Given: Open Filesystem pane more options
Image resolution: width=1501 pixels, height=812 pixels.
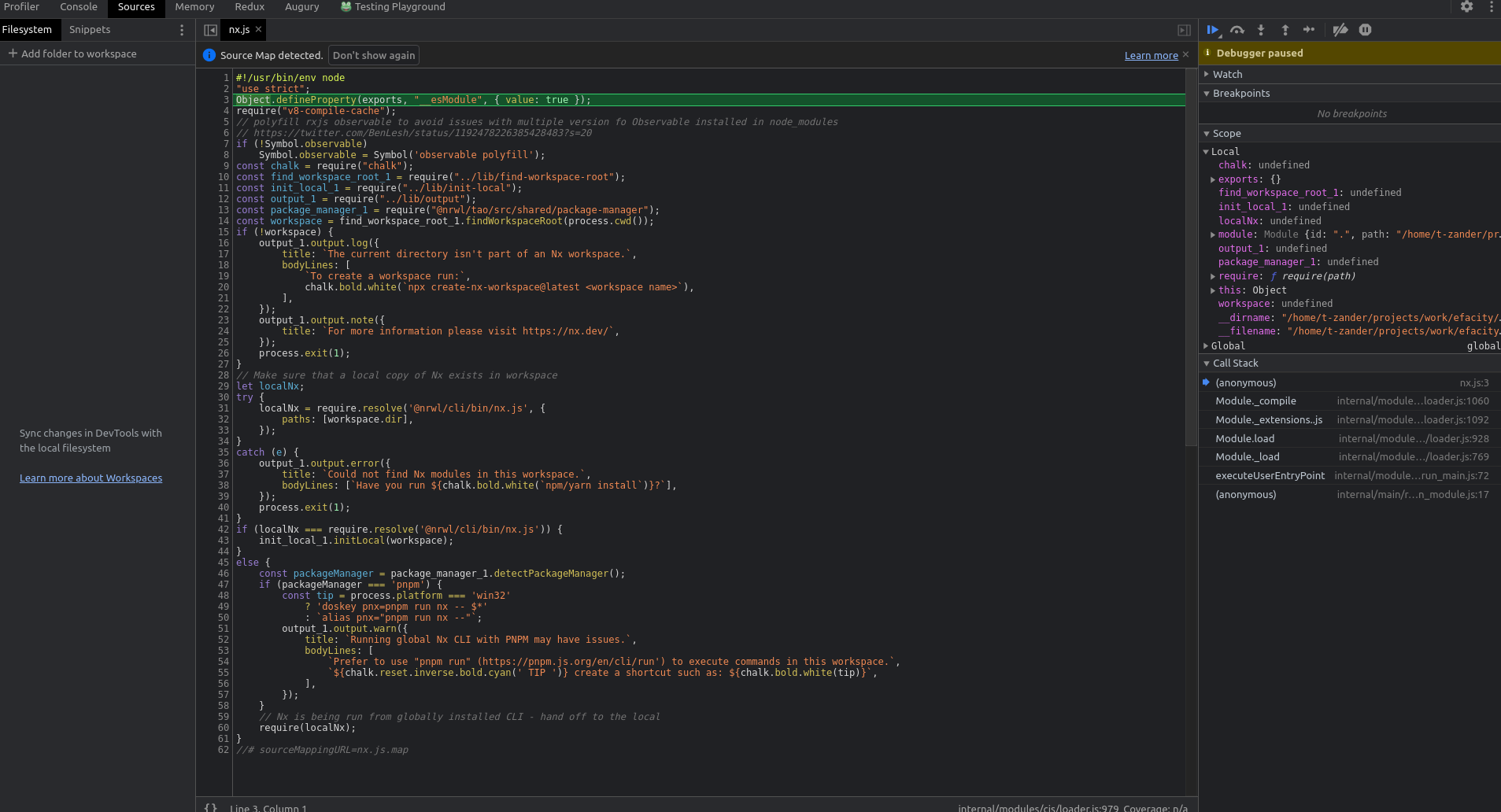Looking at the screenshot, I should point(182,30).
